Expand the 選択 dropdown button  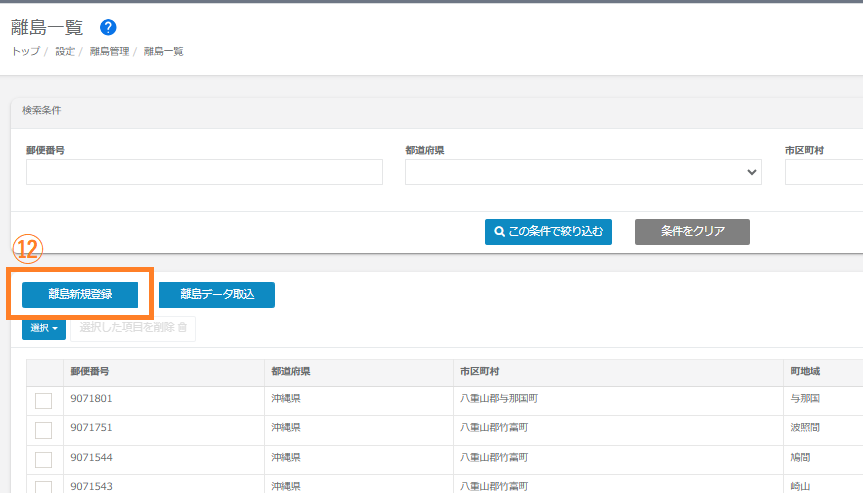[44, 328]
